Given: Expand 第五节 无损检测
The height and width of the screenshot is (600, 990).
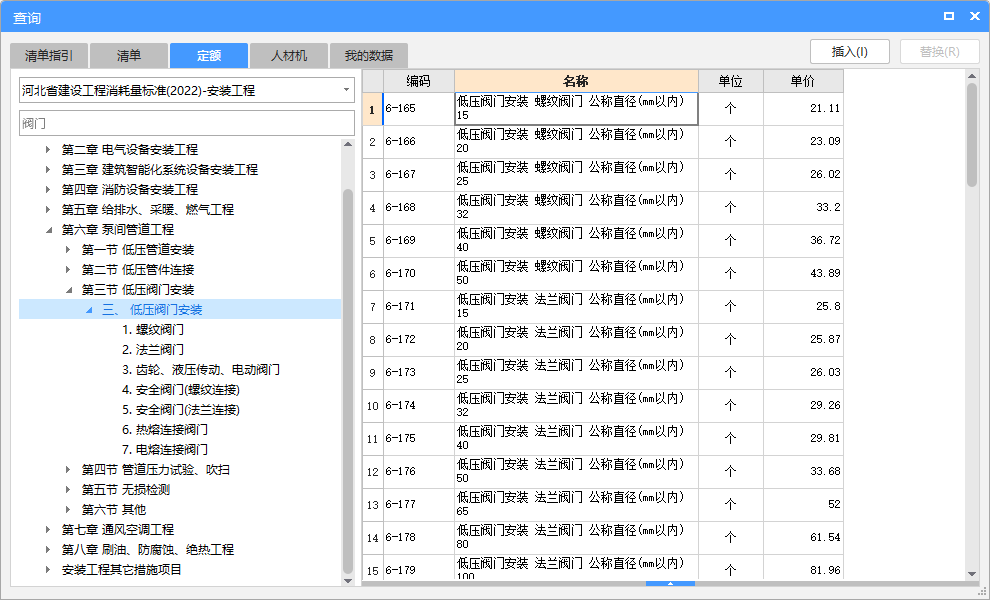Looking at the screenshot, I should click(x=68, y=489).
